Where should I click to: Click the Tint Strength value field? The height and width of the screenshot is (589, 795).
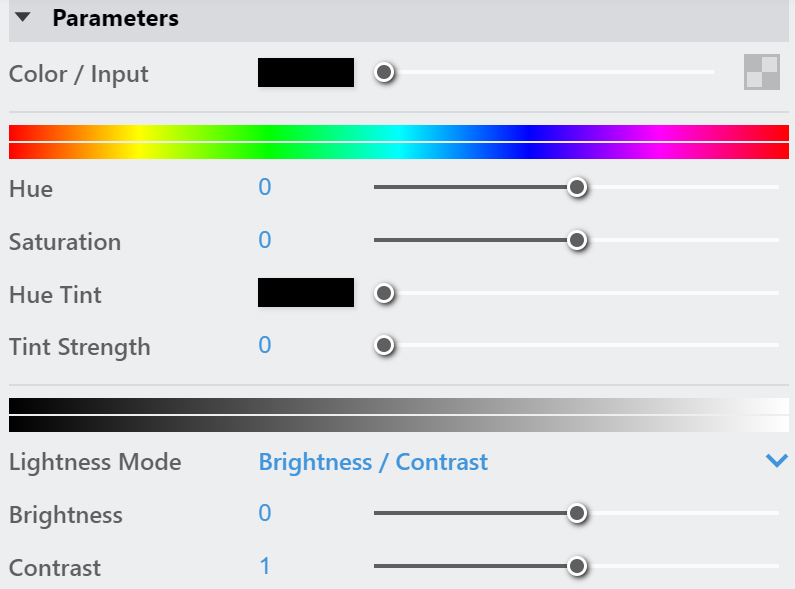(x=265, y=345)
